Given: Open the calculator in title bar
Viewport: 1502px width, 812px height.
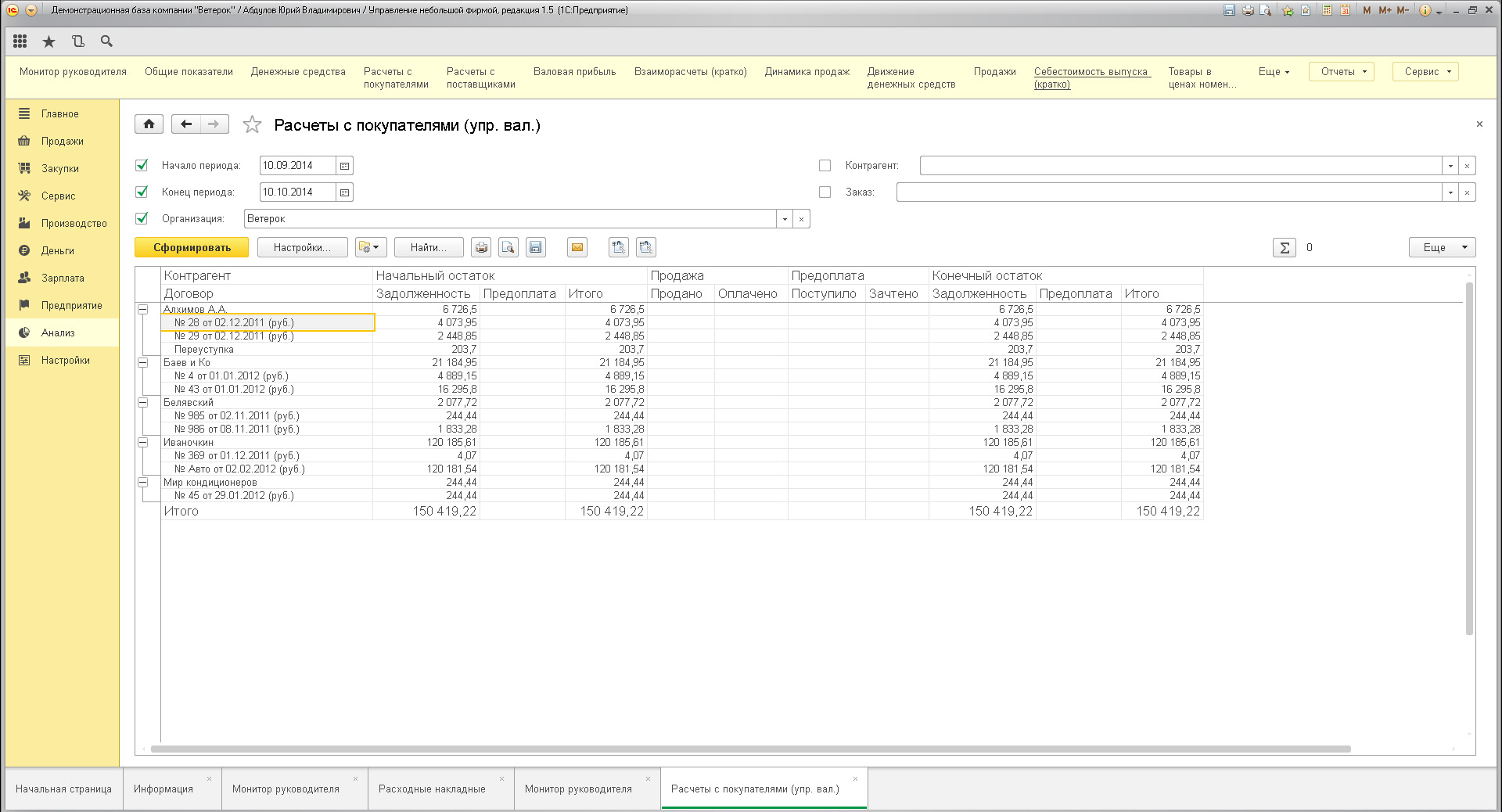Looking at the screenshot, I should [1328, 10].
